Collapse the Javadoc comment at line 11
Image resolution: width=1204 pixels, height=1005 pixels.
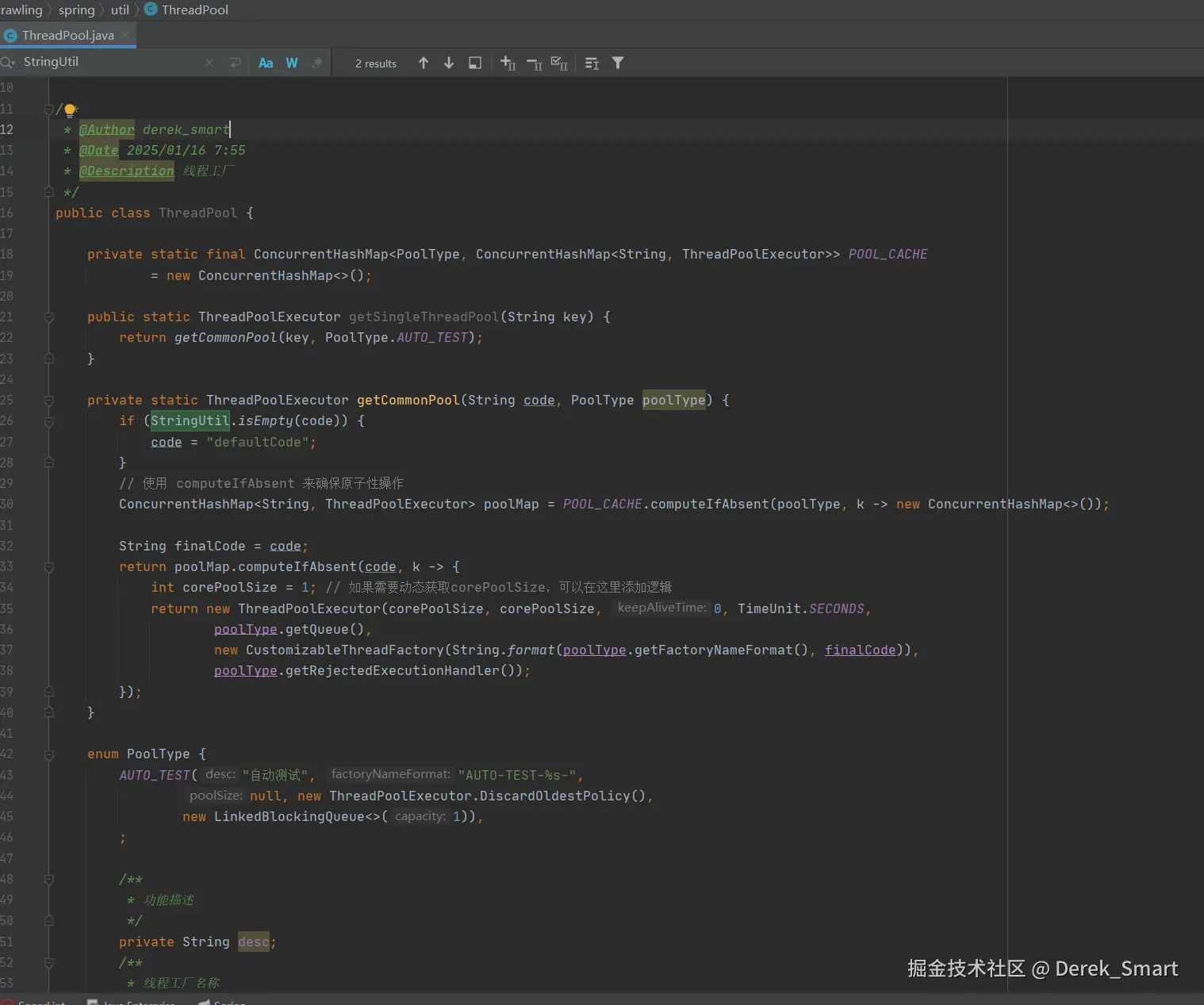[49, 109]
